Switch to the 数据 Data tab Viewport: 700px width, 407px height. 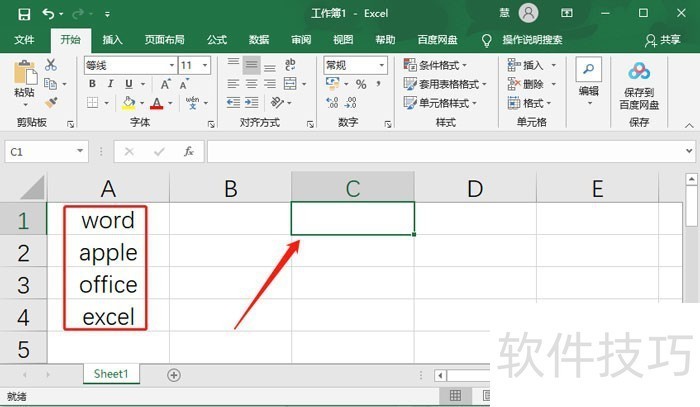tap(259, 40)
